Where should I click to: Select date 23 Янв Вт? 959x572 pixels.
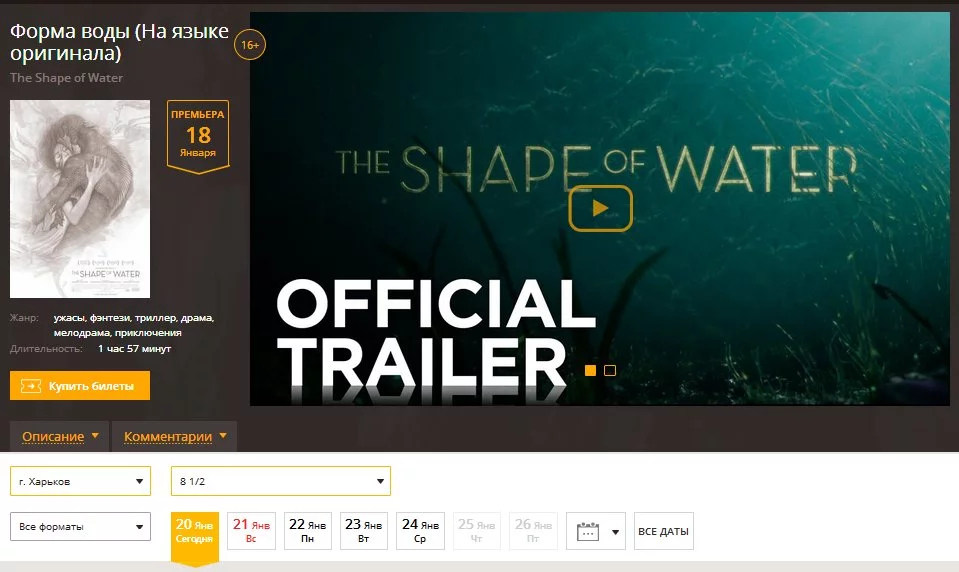[x=364, y=531]
